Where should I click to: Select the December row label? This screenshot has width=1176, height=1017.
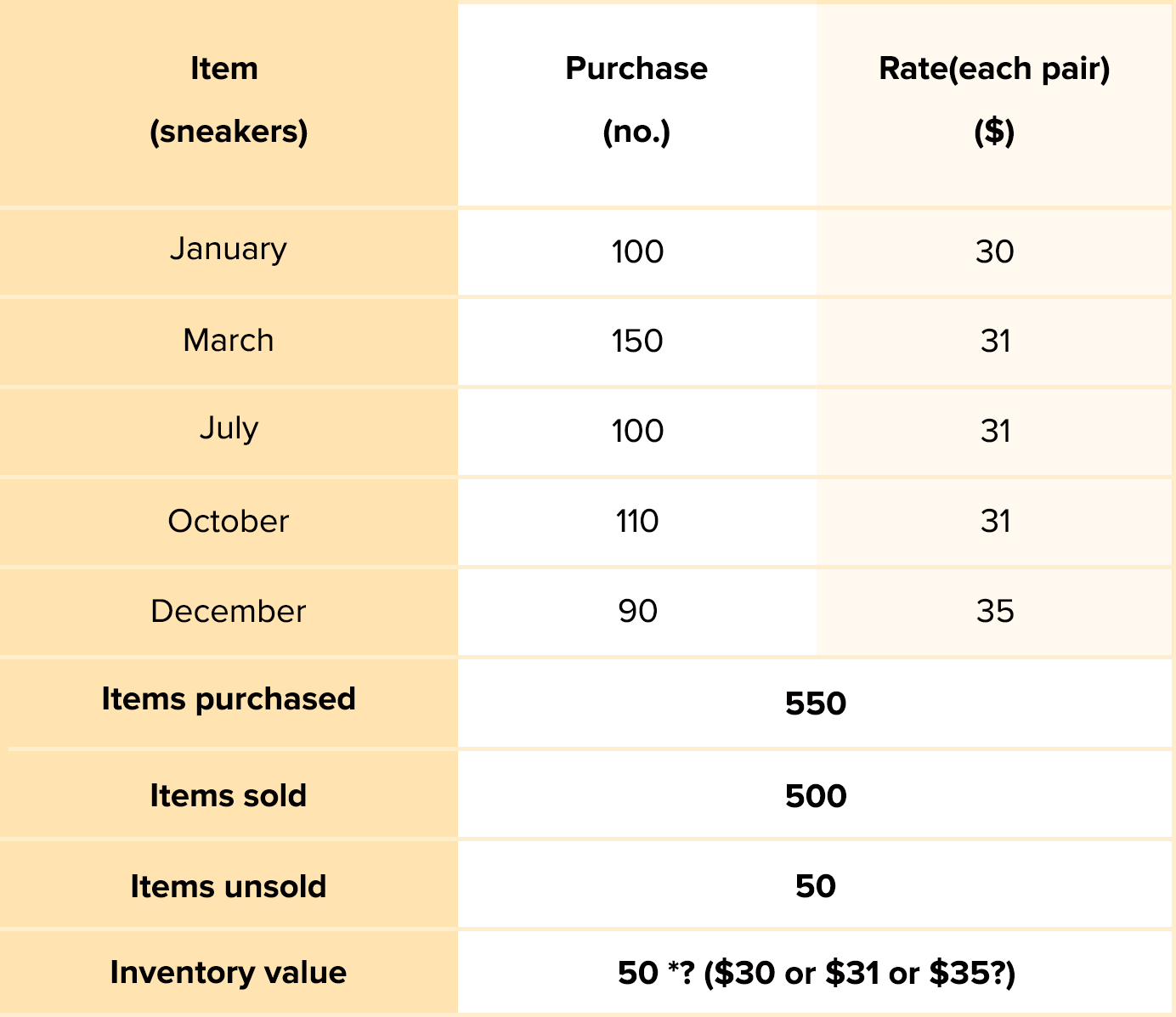228,612
